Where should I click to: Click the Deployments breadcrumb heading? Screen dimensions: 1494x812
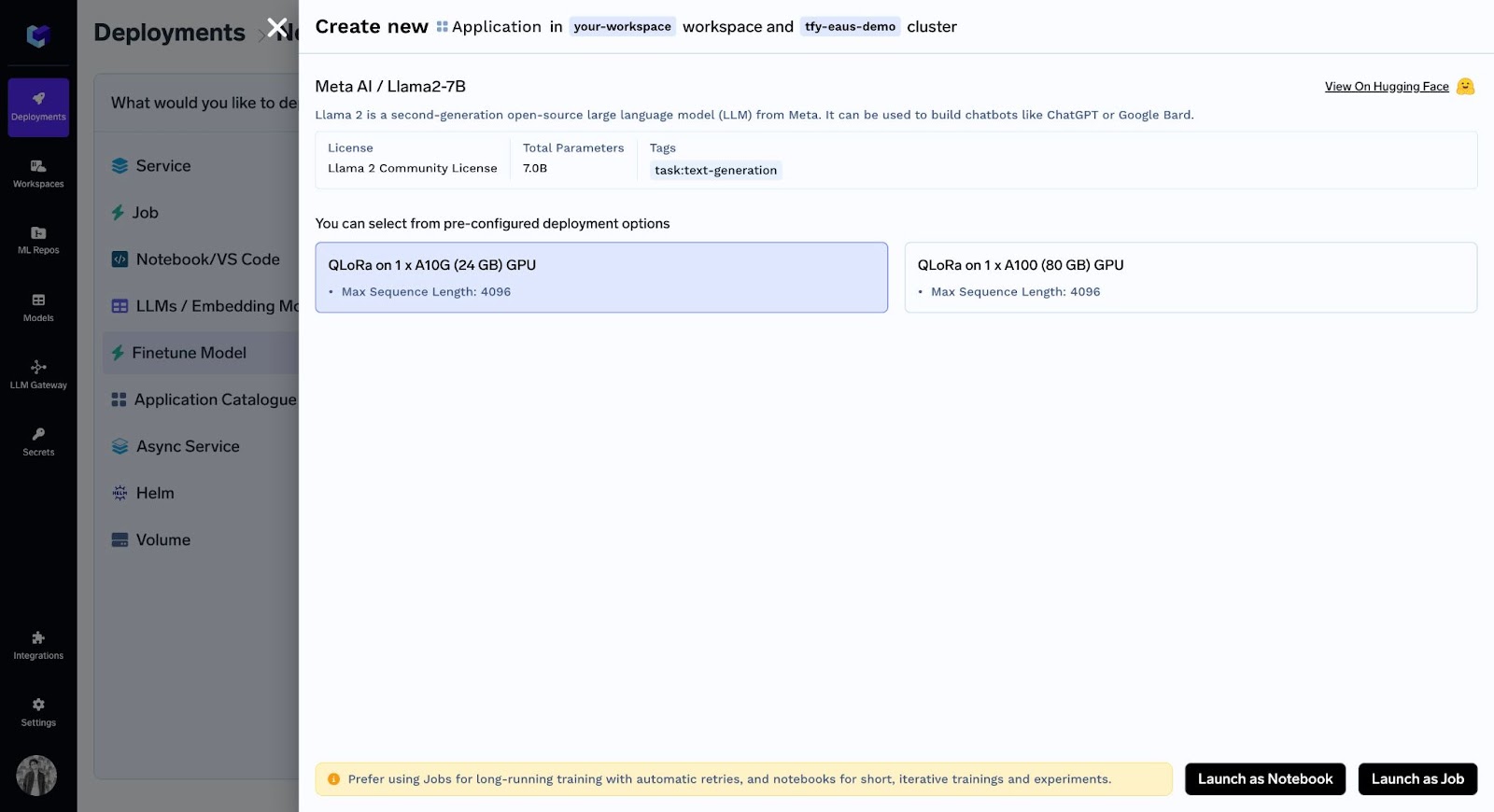[x=169, y=33]
